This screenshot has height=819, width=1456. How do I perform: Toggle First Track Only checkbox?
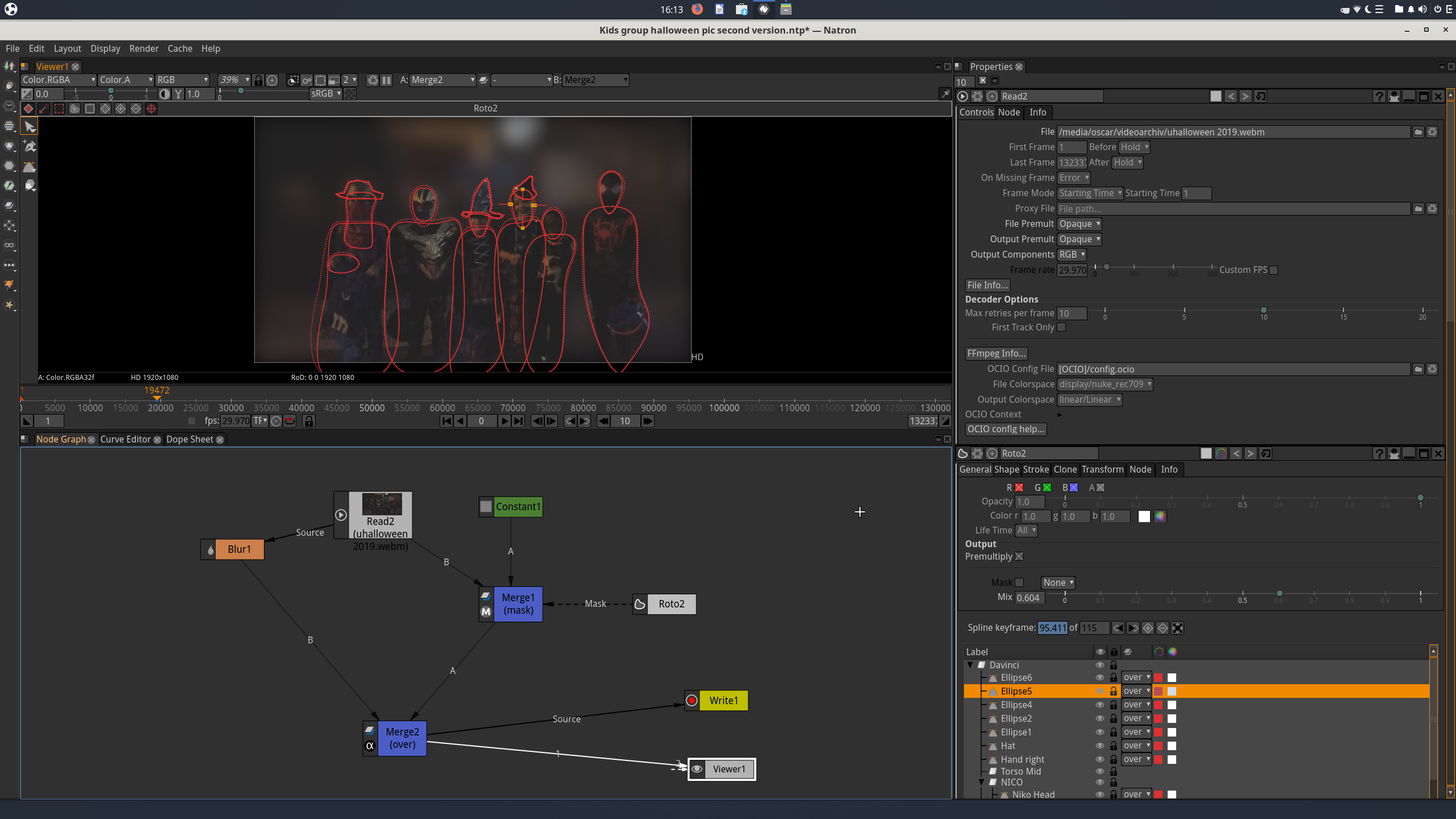(x=1061, y=327)
